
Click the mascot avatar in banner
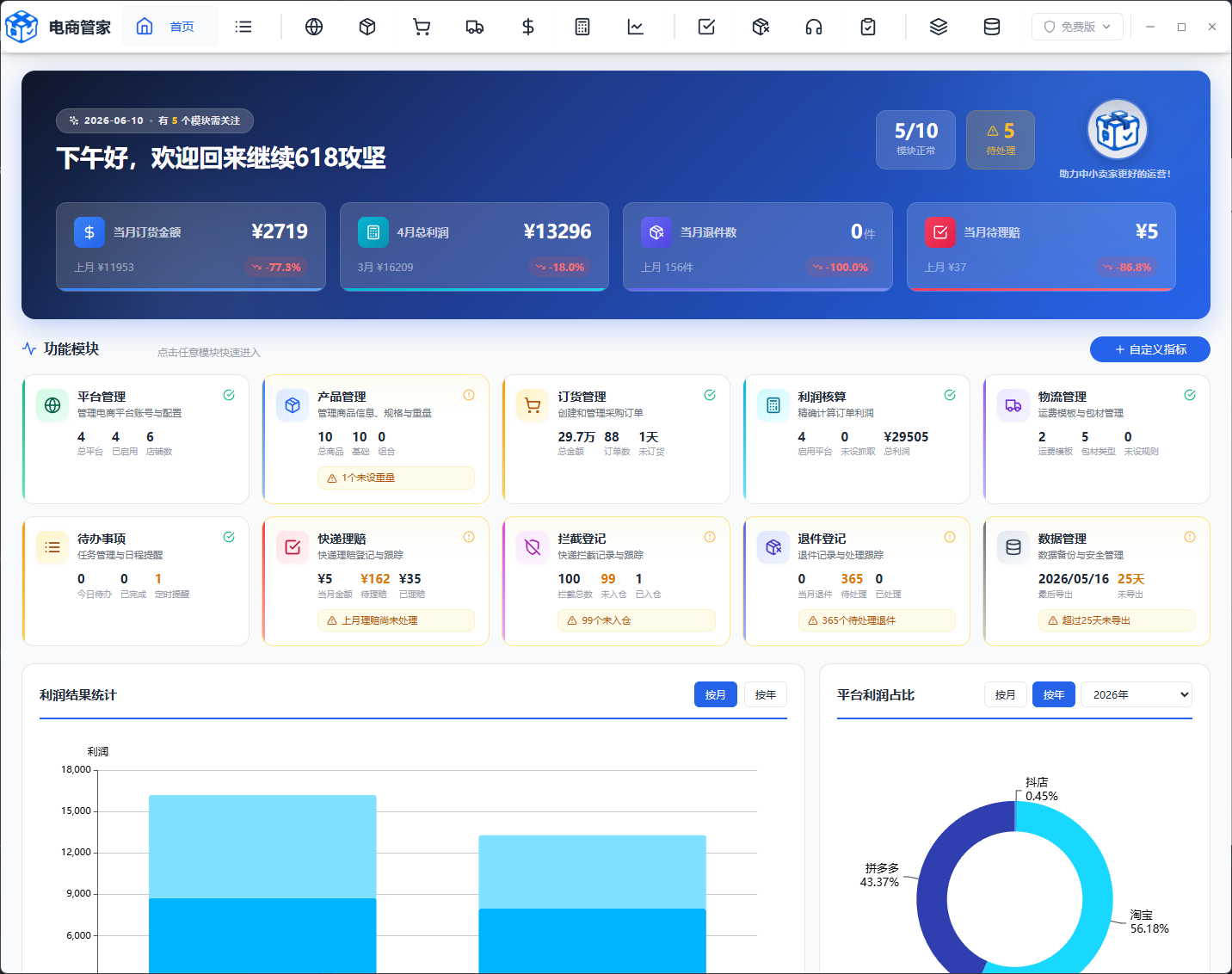1118,130
